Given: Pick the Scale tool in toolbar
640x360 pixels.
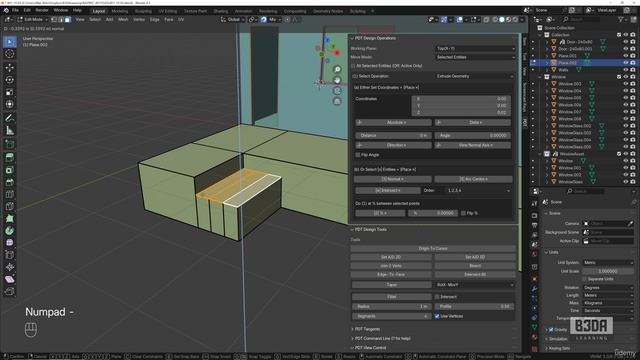Looking at the screenshot, I should tap(10, 92).
